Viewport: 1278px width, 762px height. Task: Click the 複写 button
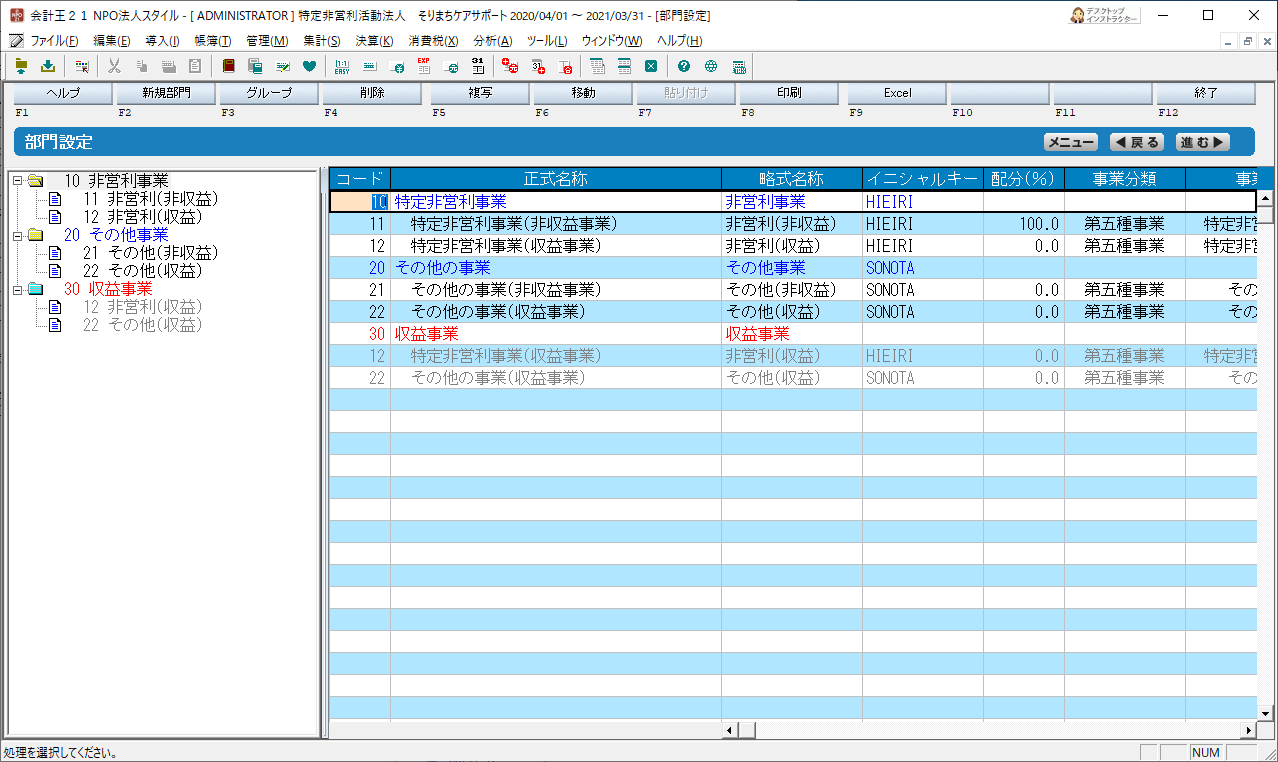[x=479, y=93]
